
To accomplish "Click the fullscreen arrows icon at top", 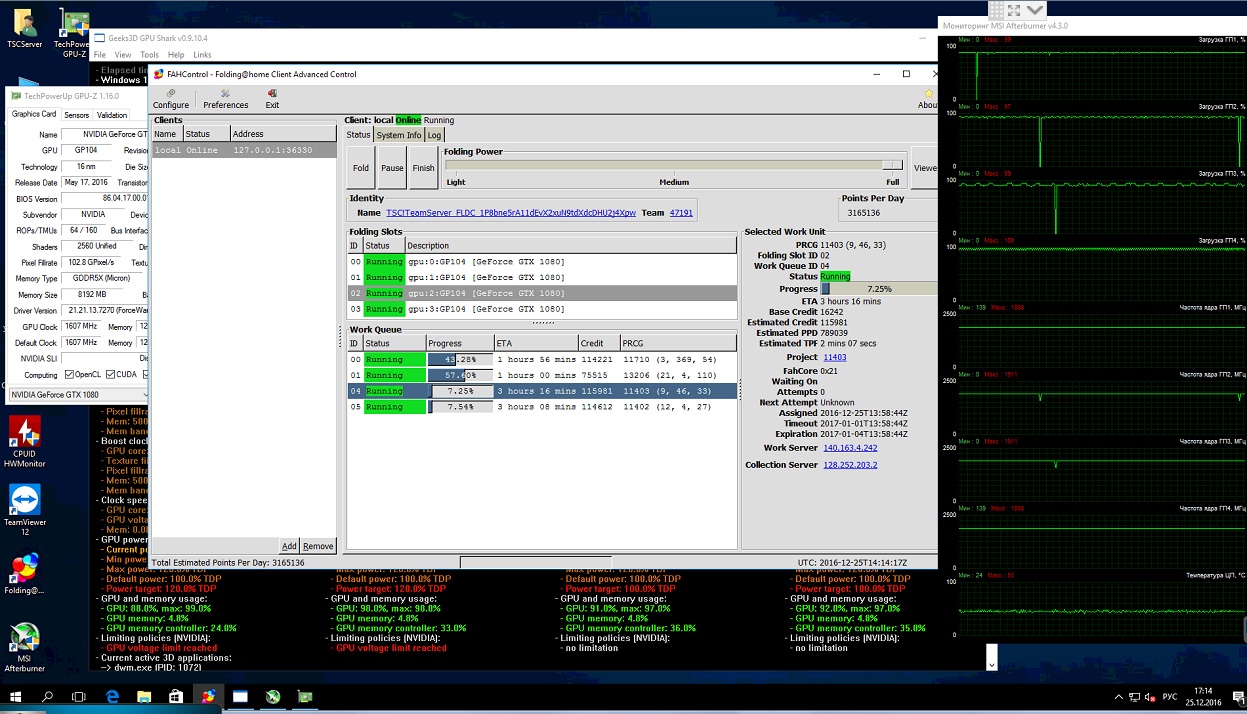I will (x=1014, y=10).
